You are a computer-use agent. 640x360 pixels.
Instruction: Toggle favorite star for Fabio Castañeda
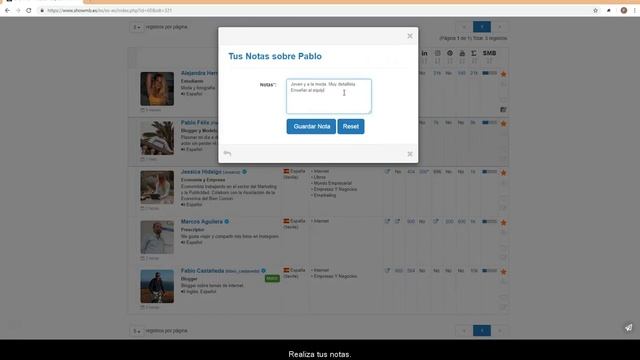pyautogui.click(x=504, y=271)
